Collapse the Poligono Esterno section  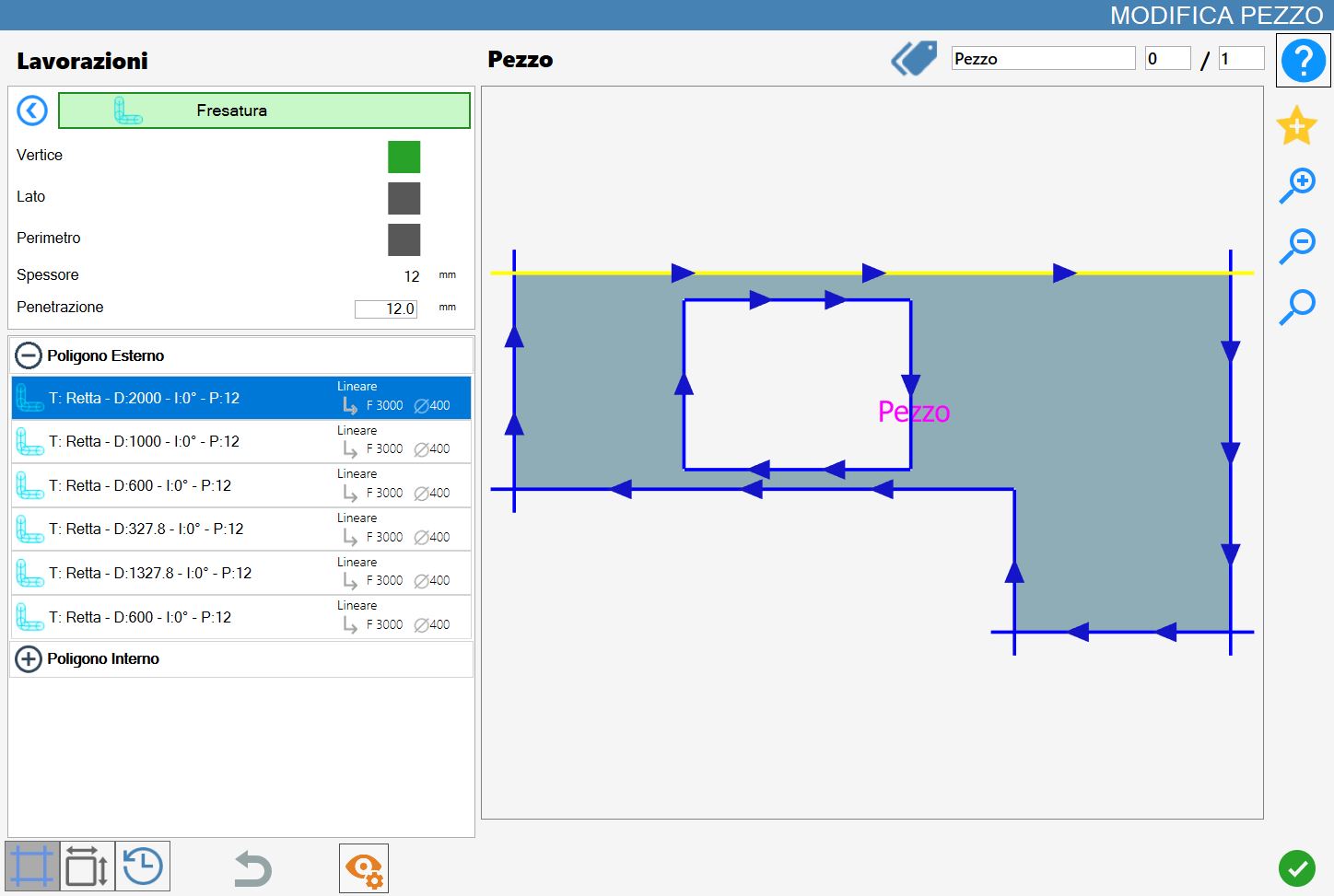(x=29, y=355)
